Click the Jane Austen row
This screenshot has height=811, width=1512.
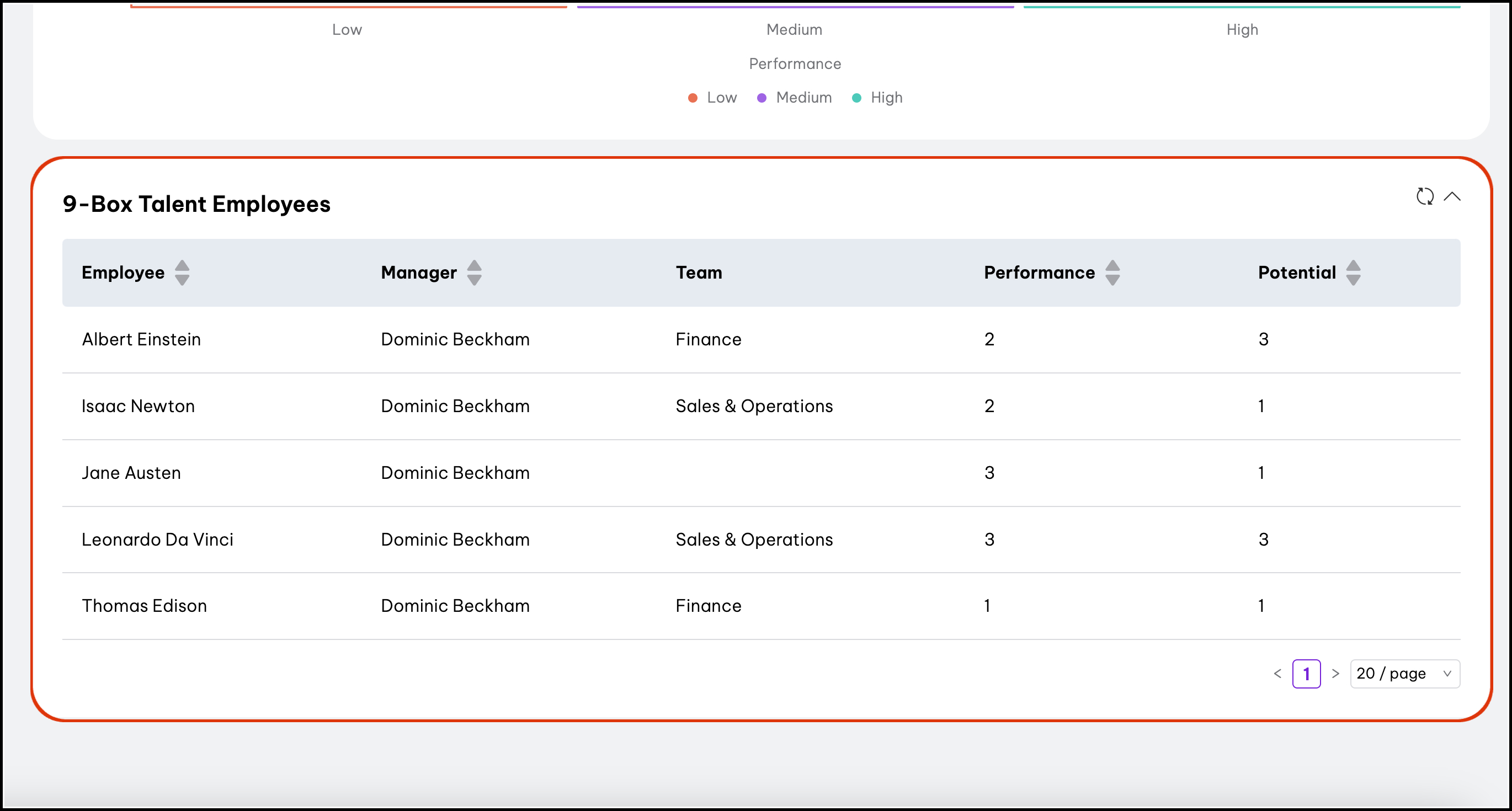(131, 473)
